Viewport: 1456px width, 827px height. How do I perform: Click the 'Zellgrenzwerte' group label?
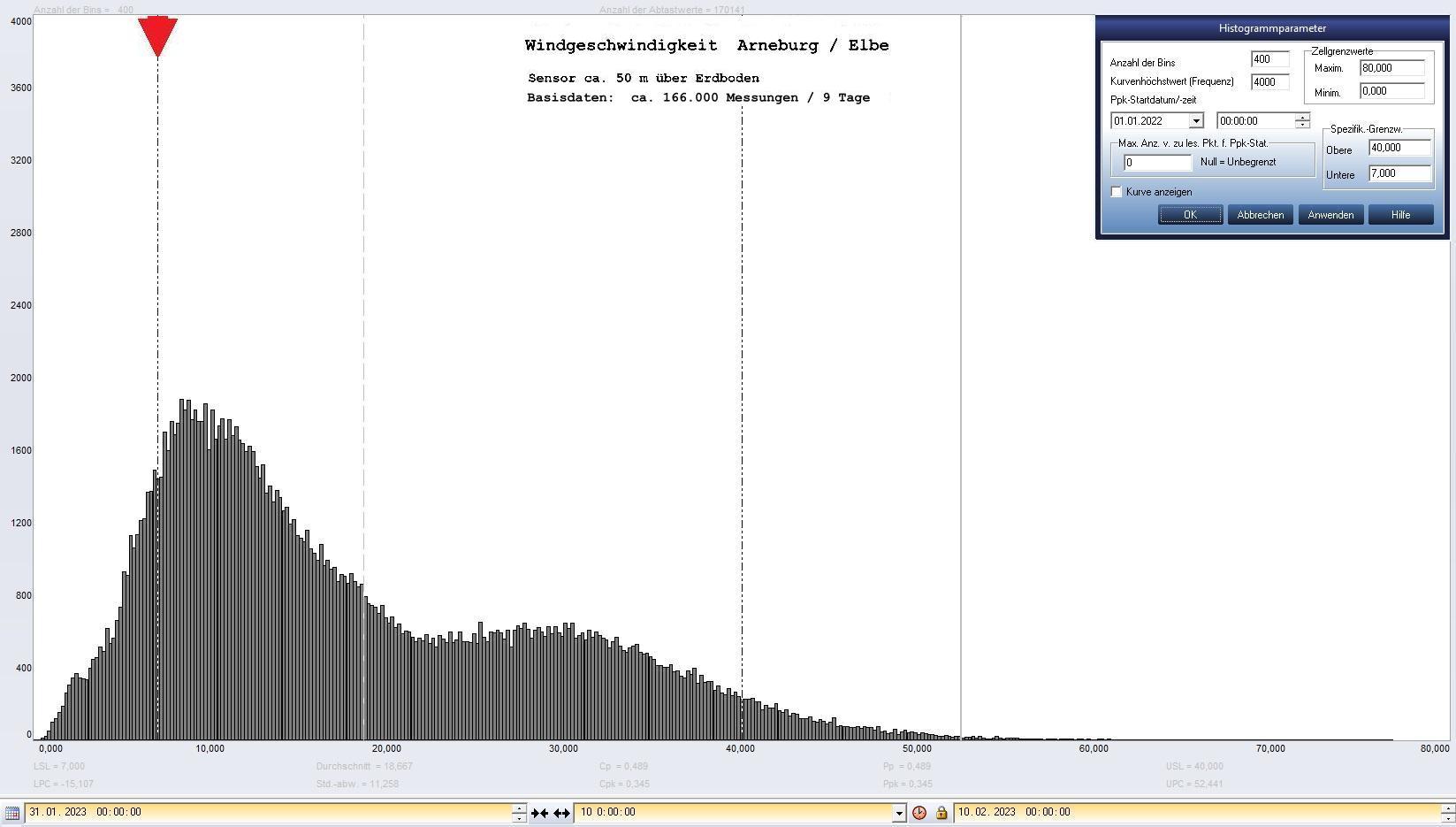1342,51
